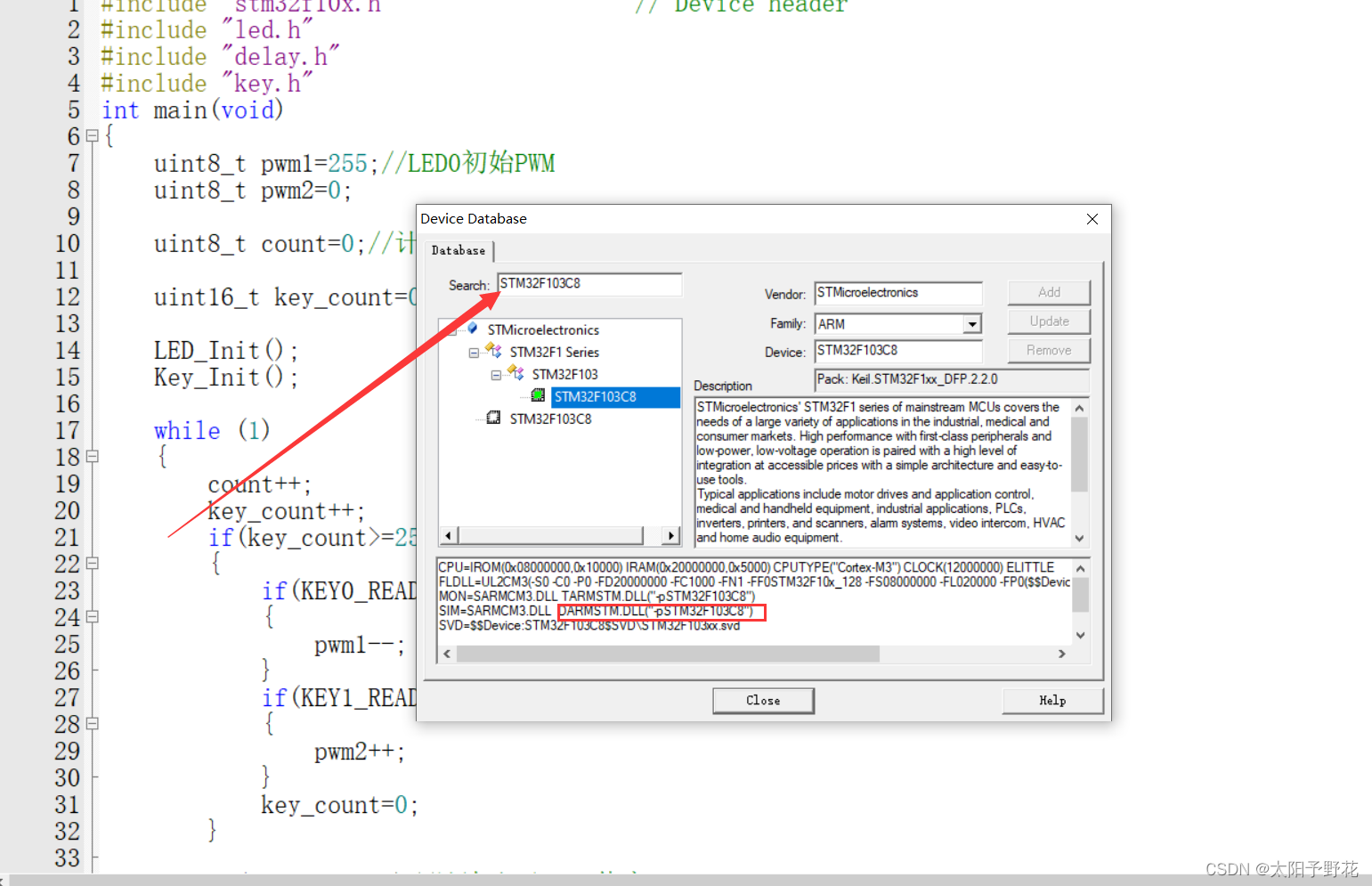1372x886 pixels.
Task: Collapse code fold at line 6
Action: pyautogui.click(x=92, y=136)
